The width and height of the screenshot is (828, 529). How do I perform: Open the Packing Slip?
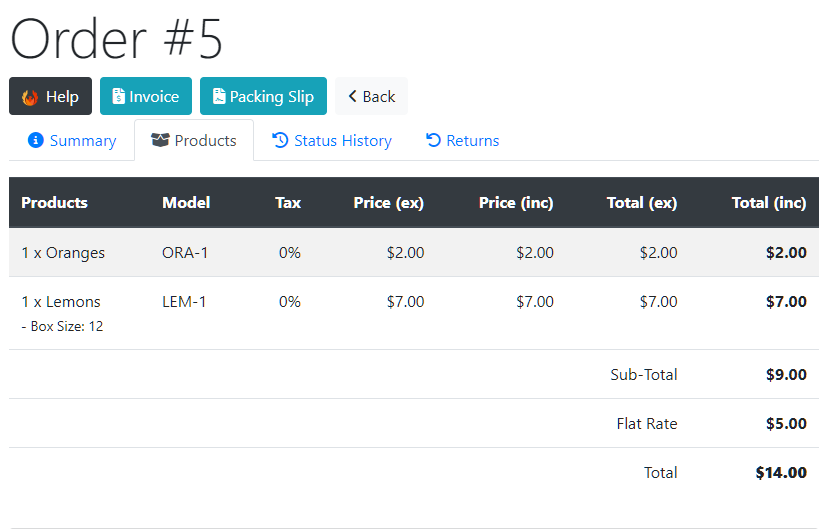(x=263, y=96)
